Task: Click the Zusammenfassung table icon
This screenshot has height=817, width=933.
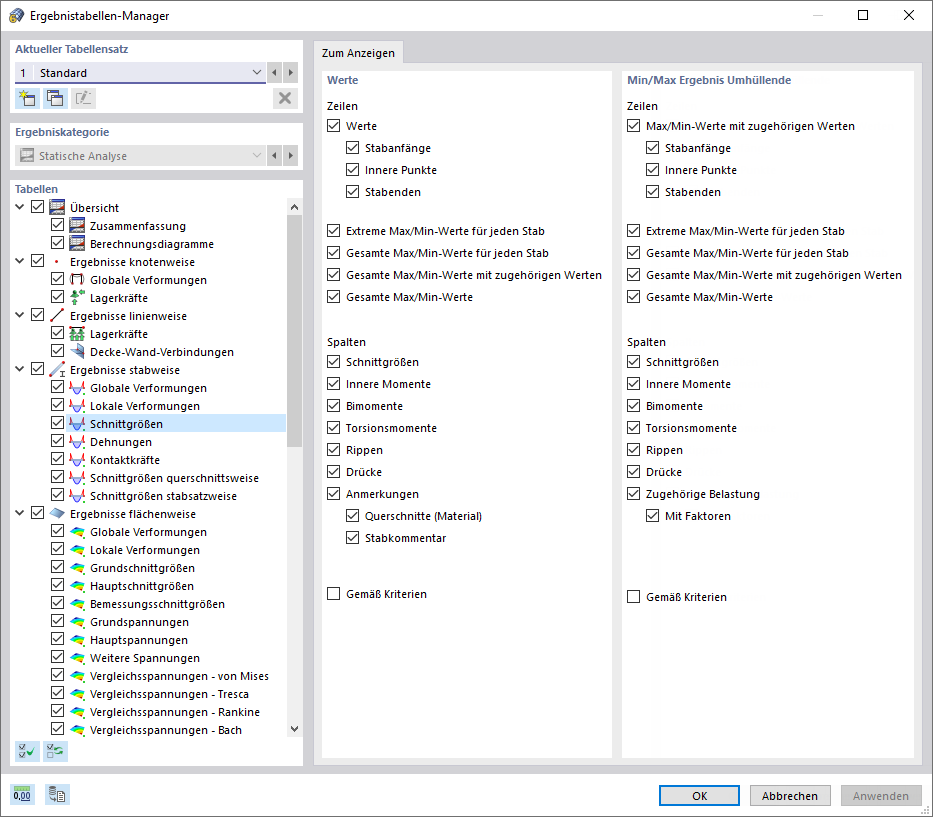Action: 77,226
